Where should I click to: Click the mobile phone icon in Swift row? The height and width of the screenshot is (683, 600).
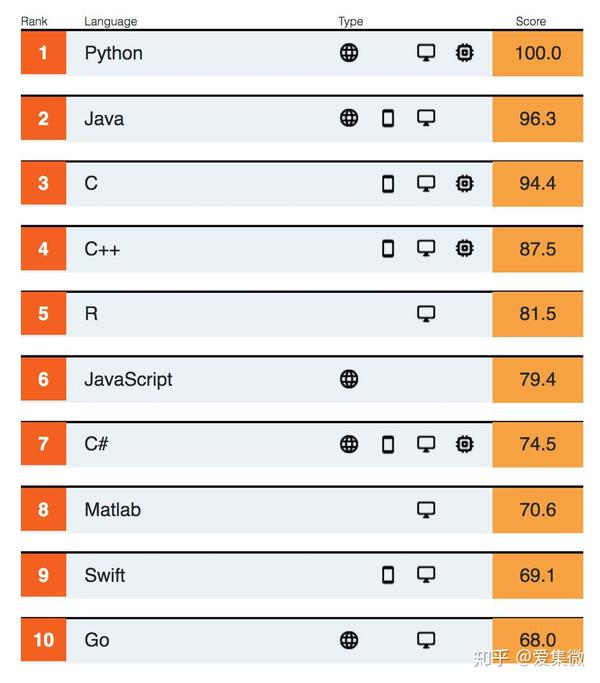(x=388, y=575)
